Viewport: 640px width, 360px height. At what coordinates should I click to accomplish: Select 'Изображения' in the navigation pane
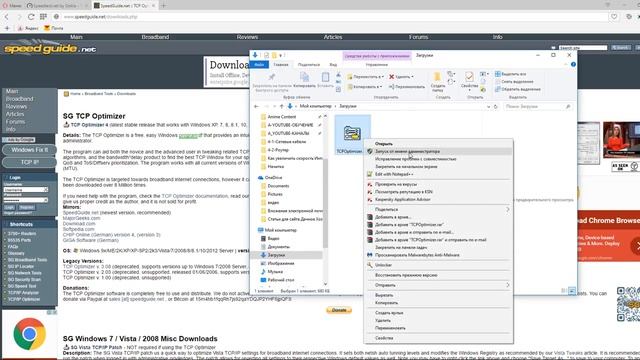[x=280, y=263]
